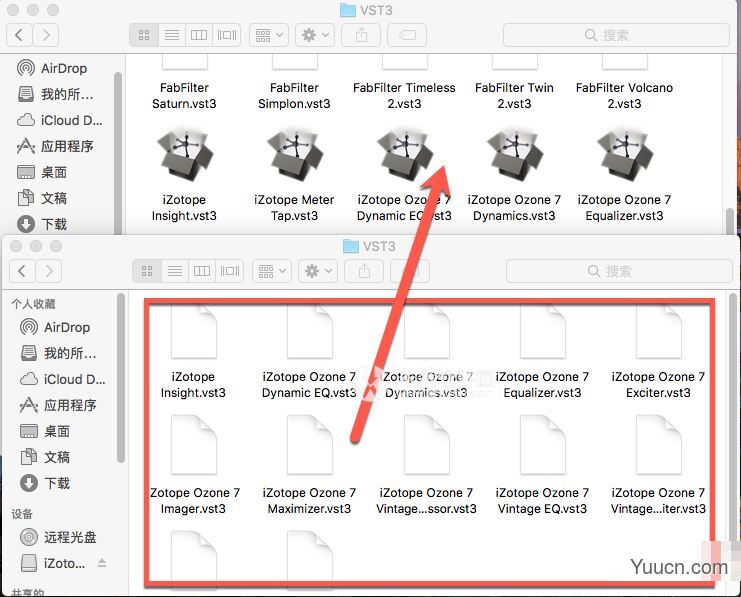Open arrange dropdown in bottom window
This screenshot has width=741, height=597.
pos(271,271)
